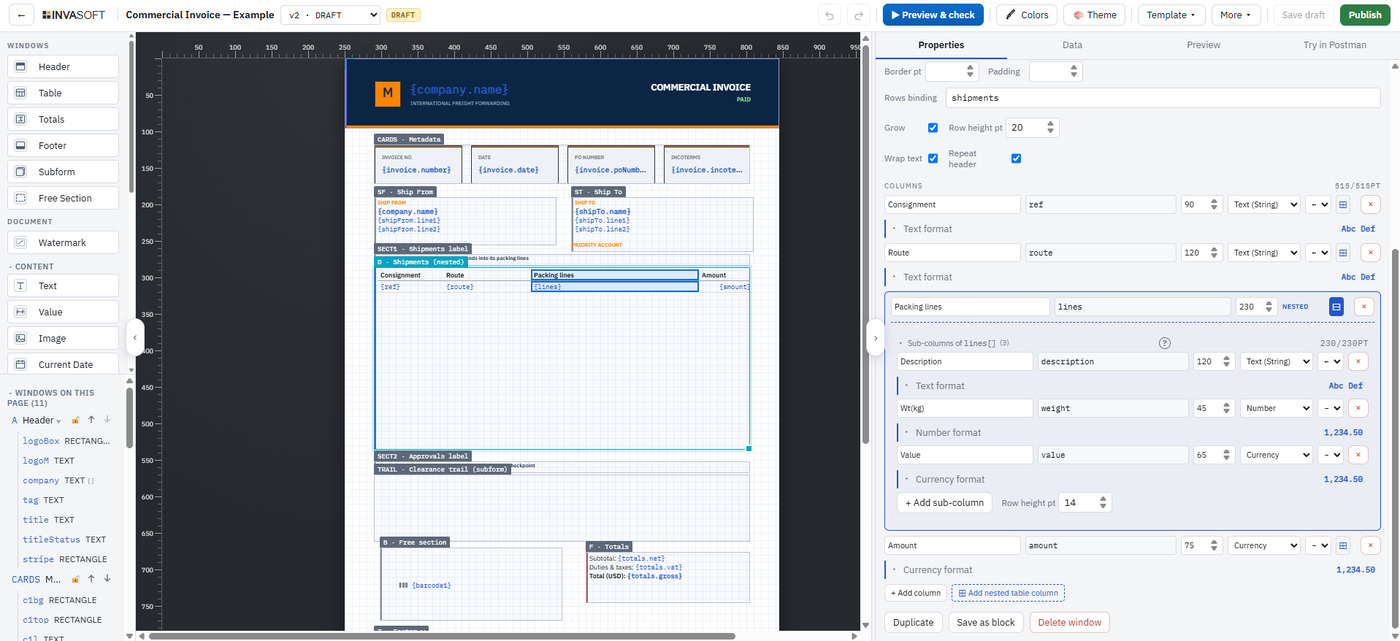The width and height of the screenshot is (1400, 641).
Task: Insert an Image content element
Action: [x=63, y=338]
